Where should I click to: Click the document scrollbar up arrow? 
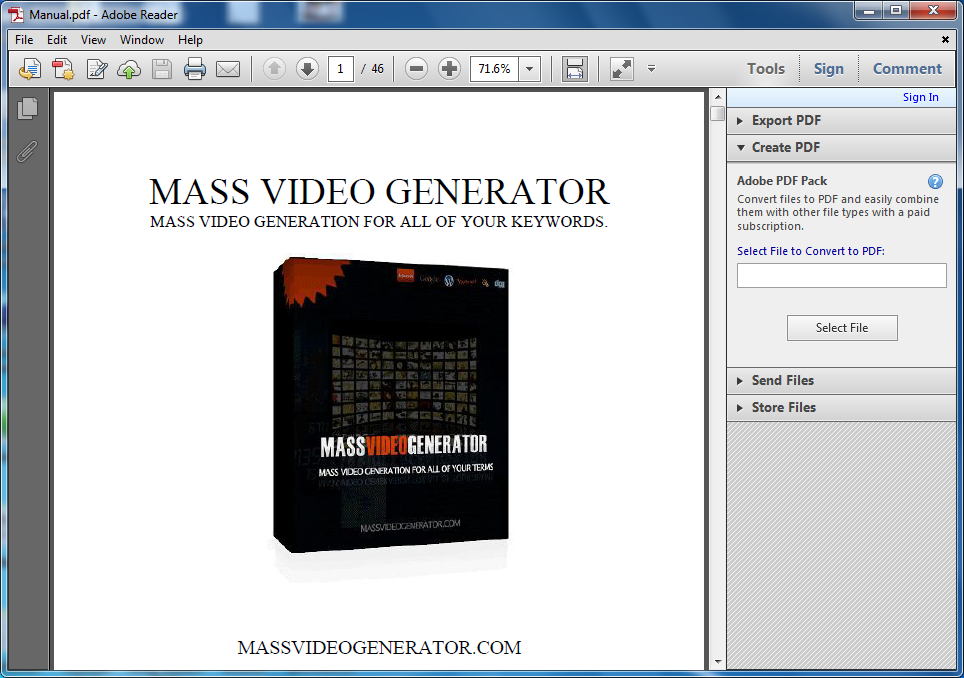click(x=717, y=97)
